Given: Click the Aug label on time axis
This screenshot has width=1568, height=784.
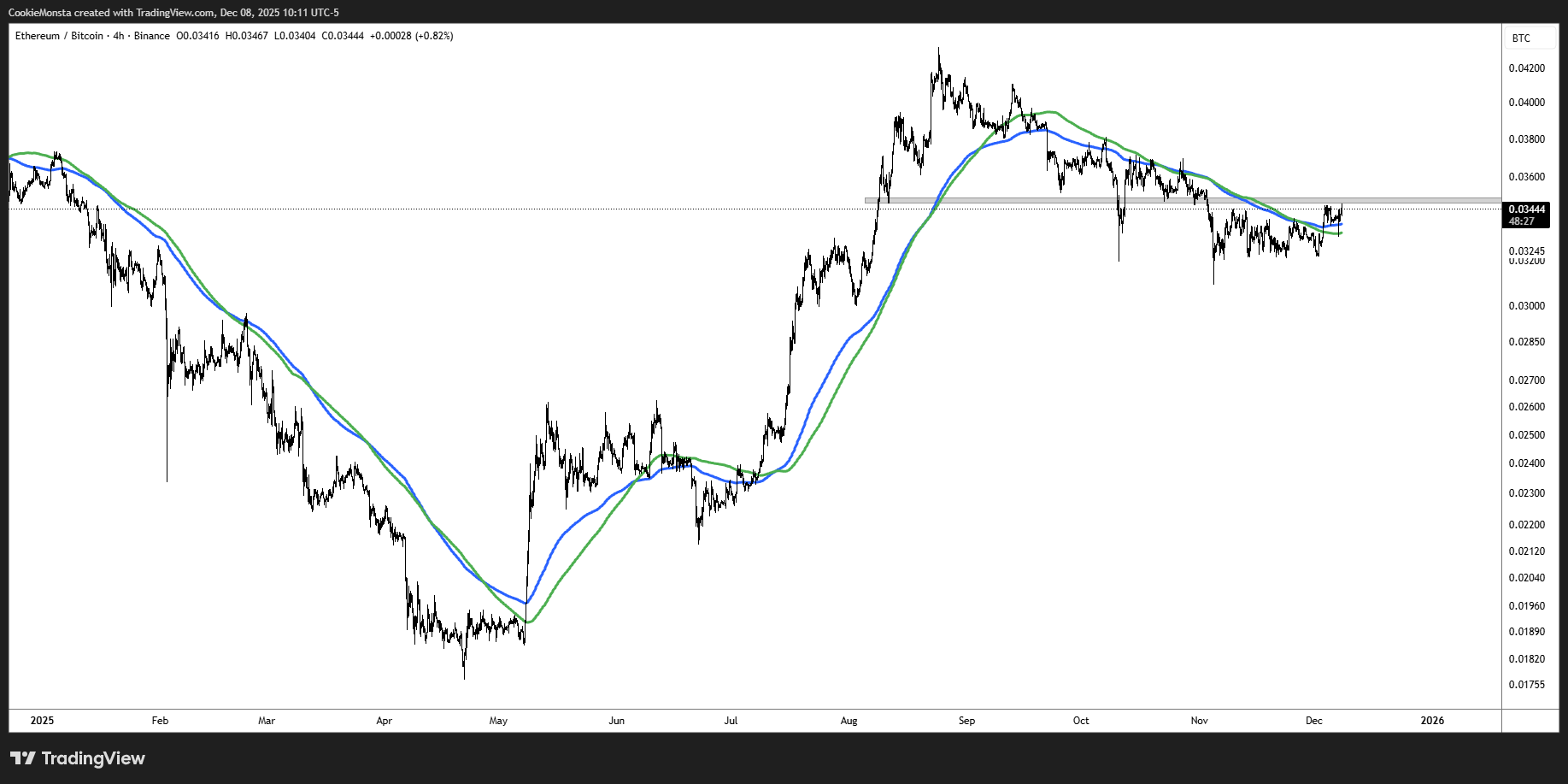Looking at the screenshot, I should point(849,721).
